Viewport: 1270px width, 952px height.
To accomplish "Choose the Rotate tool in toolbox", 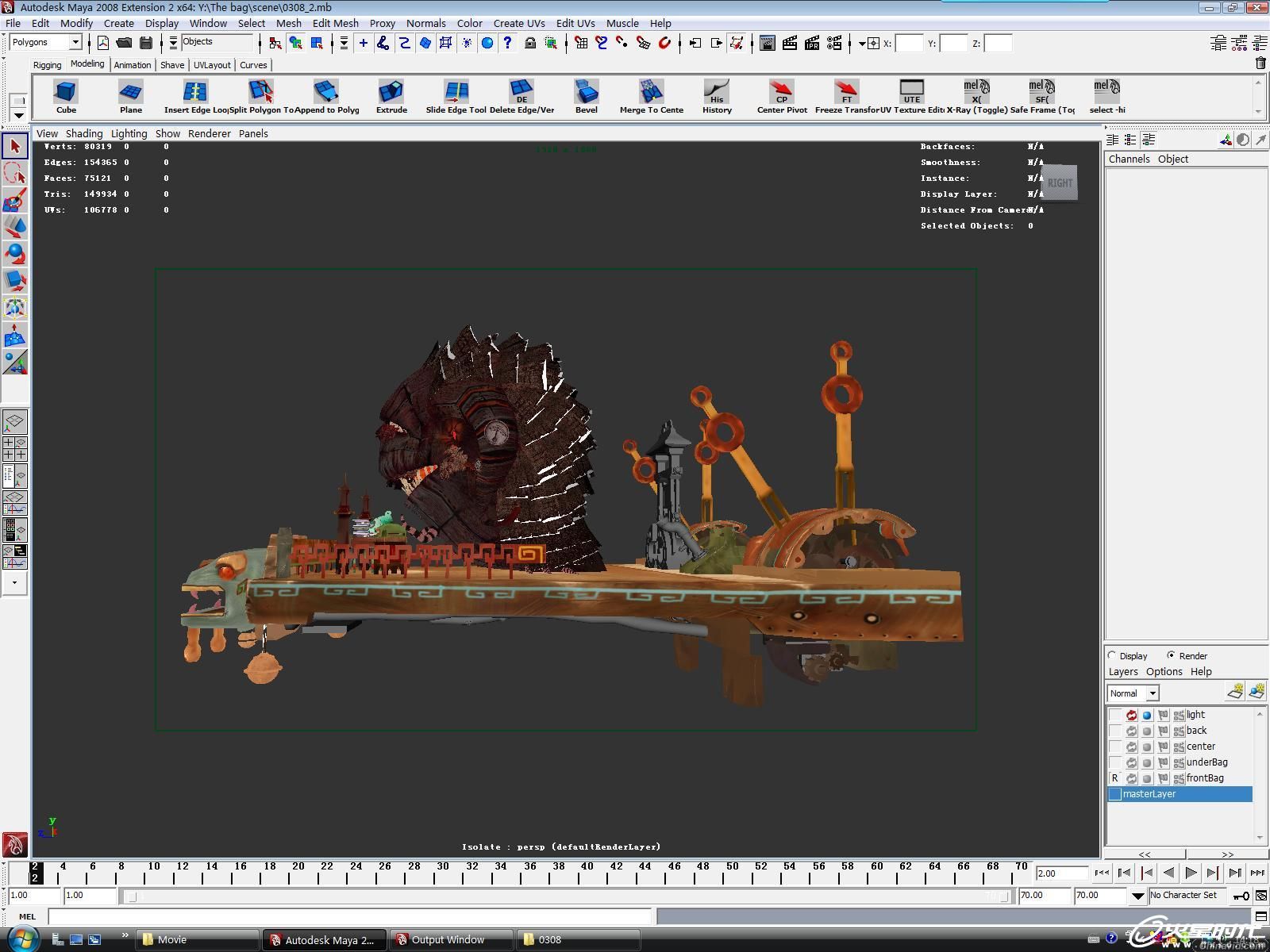I will (15, 254).
